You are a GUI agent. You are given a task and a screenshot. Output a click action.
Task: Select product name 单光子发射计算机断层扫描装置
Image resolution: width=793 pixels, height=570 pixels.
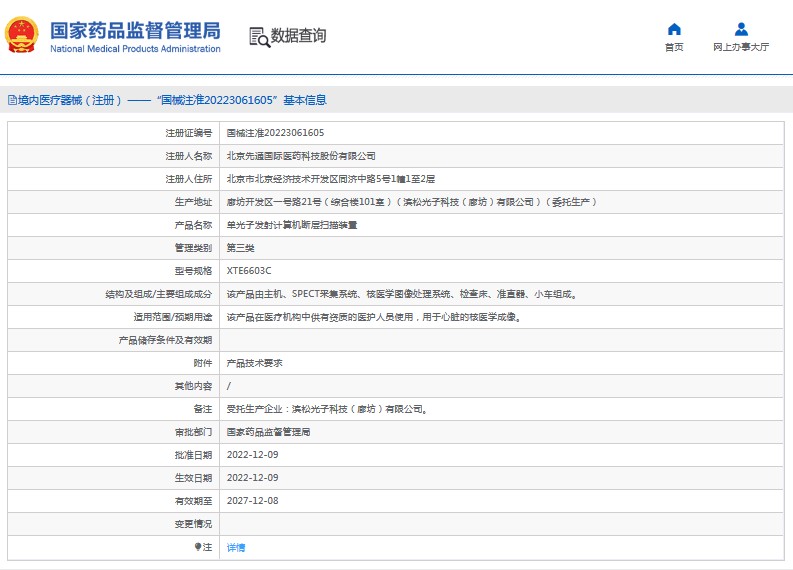pyautogui.click(x=292, y=225)
